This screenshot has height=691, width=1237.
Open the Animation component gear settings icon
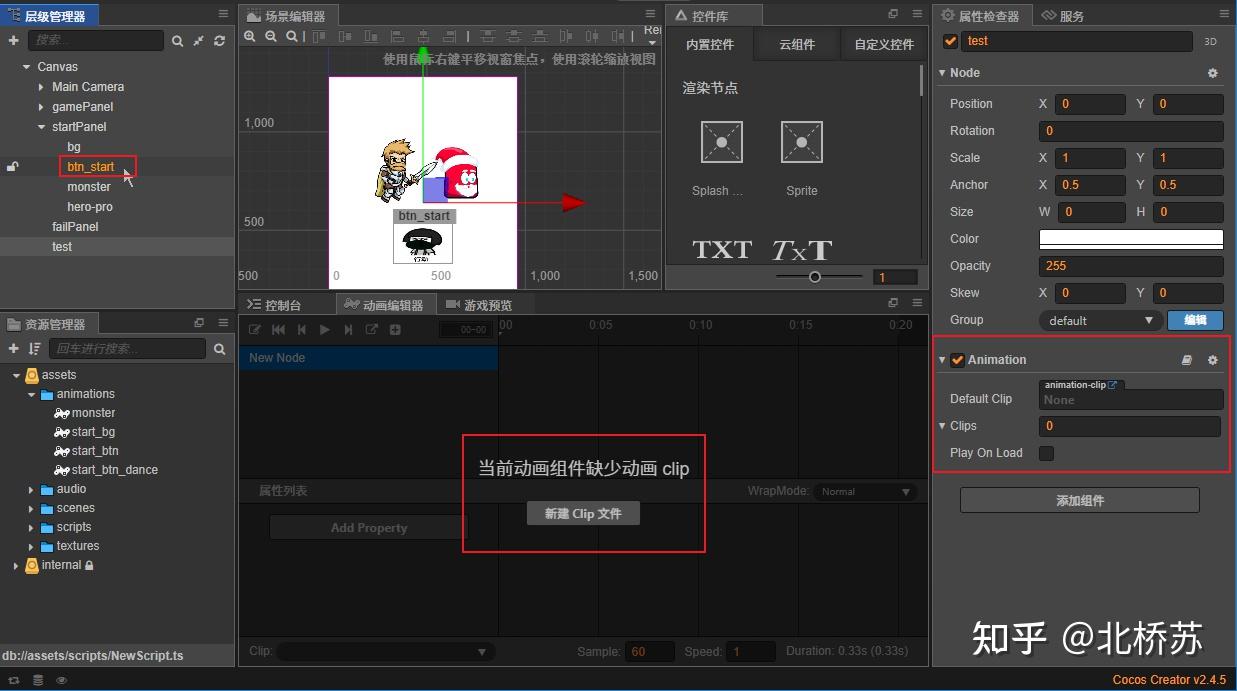point(1213,359)
